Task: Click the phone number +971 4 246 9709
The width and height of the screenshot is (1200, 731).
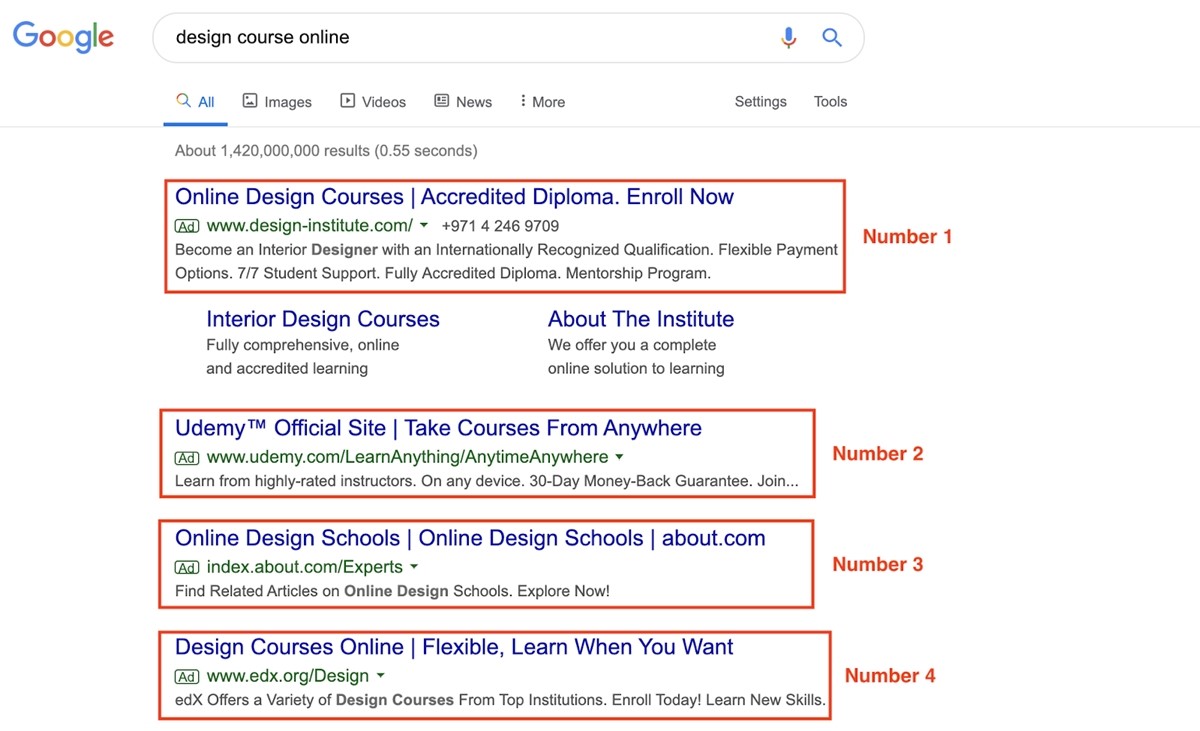Action: [x=500, y=226]
